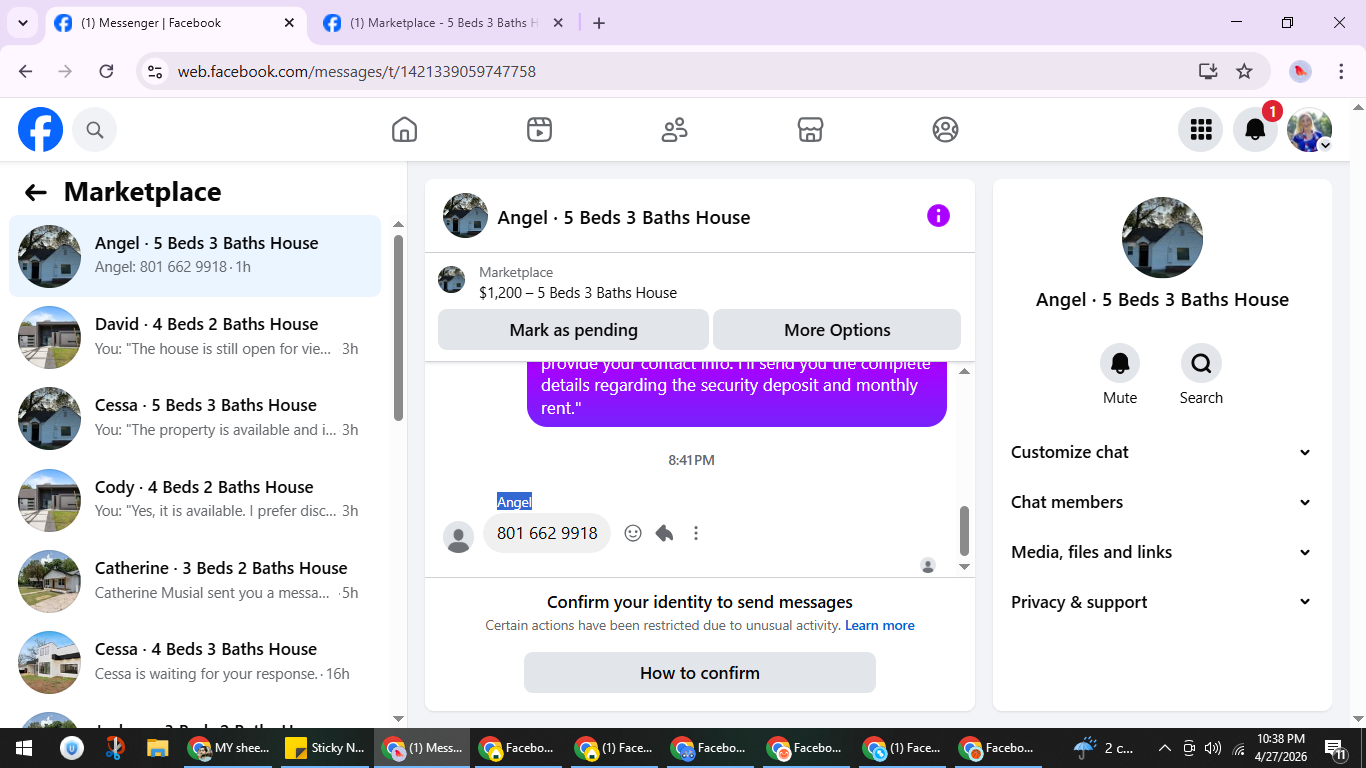This screenshot has height=768, width=1366.
Task: Click the taskbar clock showing 10:38 PM
Action: pyautogui.click(x=1281, y=748)
